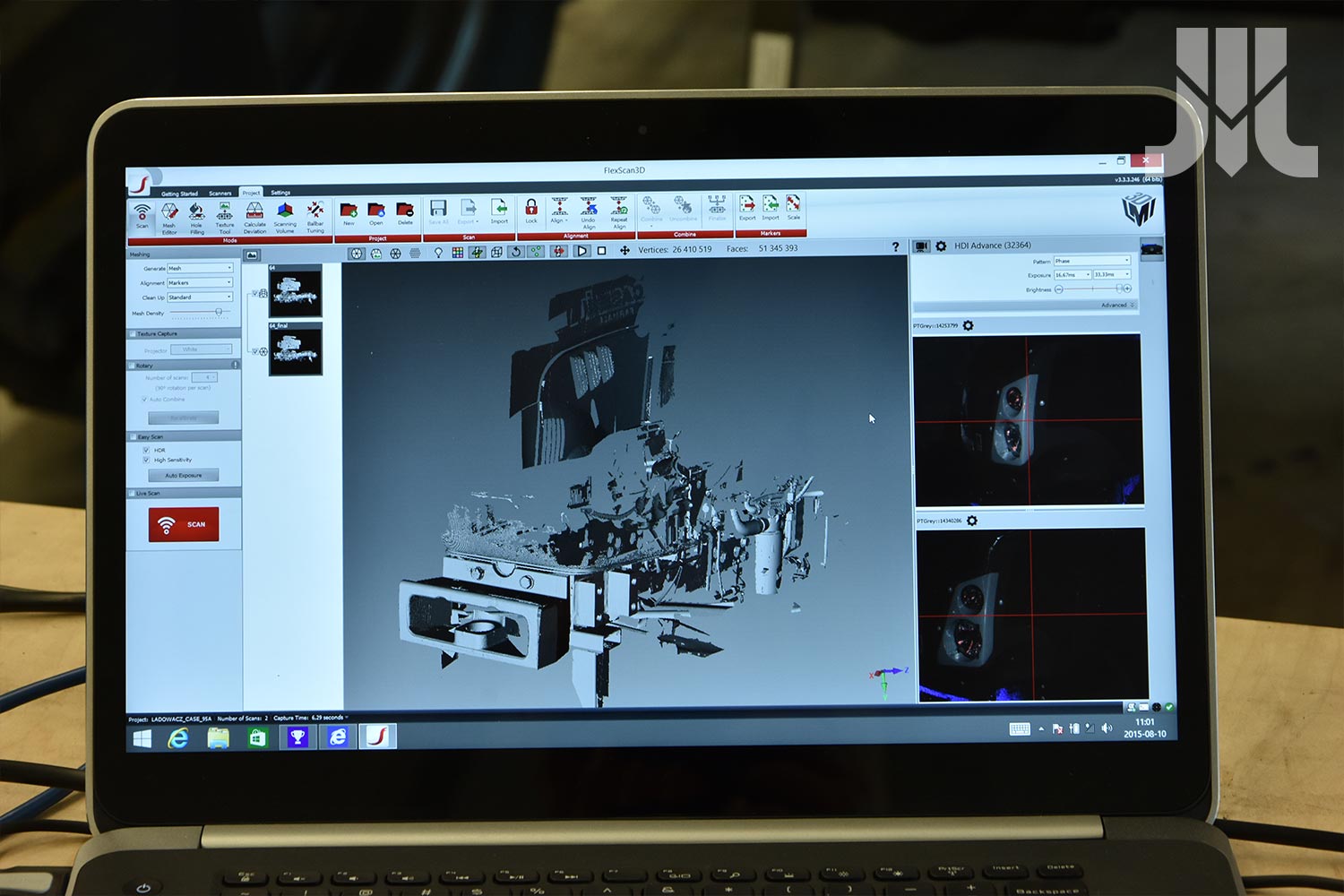Open the Clean Up Standard dropdown
Viewport: 1344px width, 896px height.
[x=200, y=297]
